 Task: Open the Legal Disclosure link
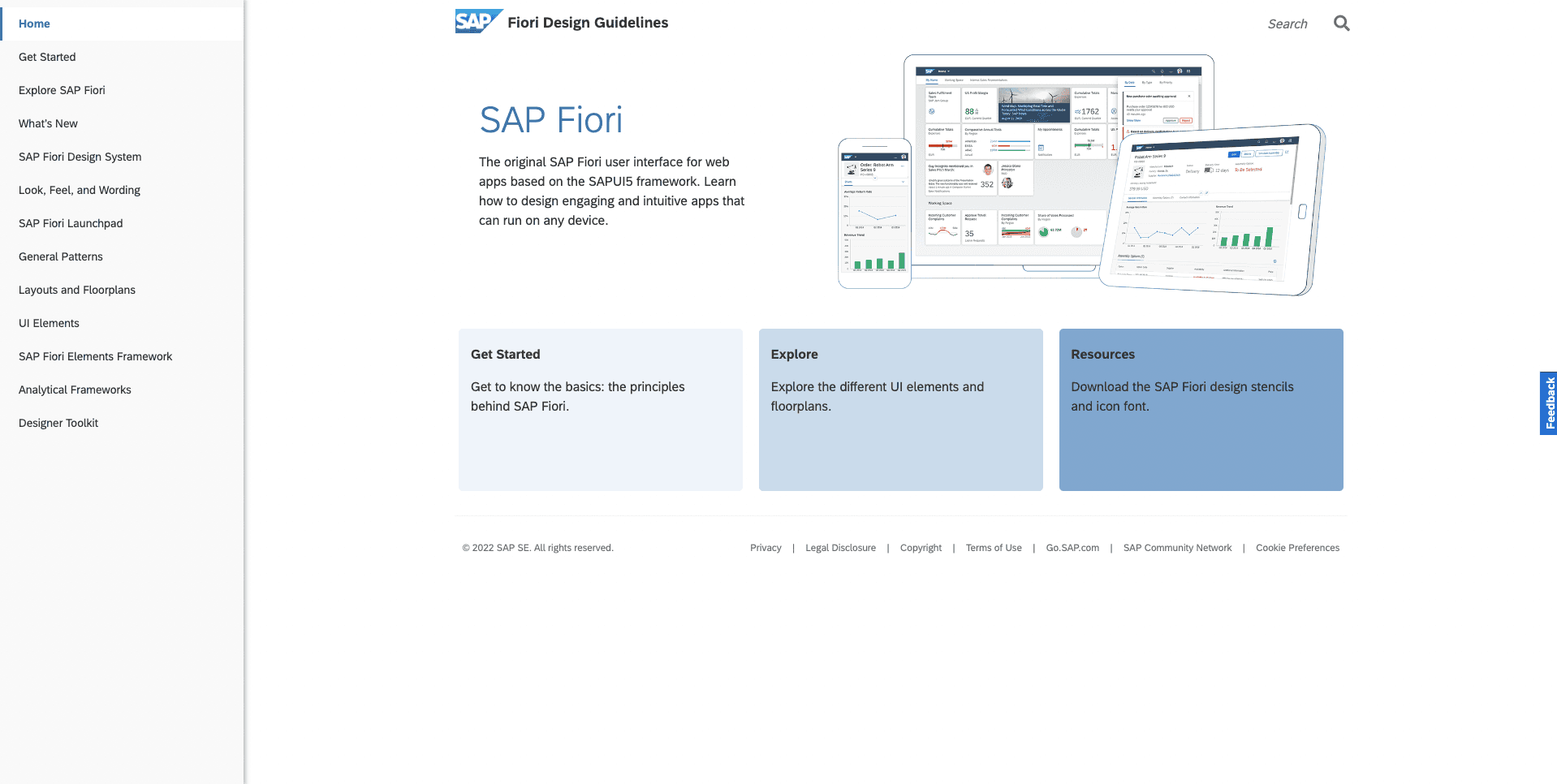[x=840, y=548]
